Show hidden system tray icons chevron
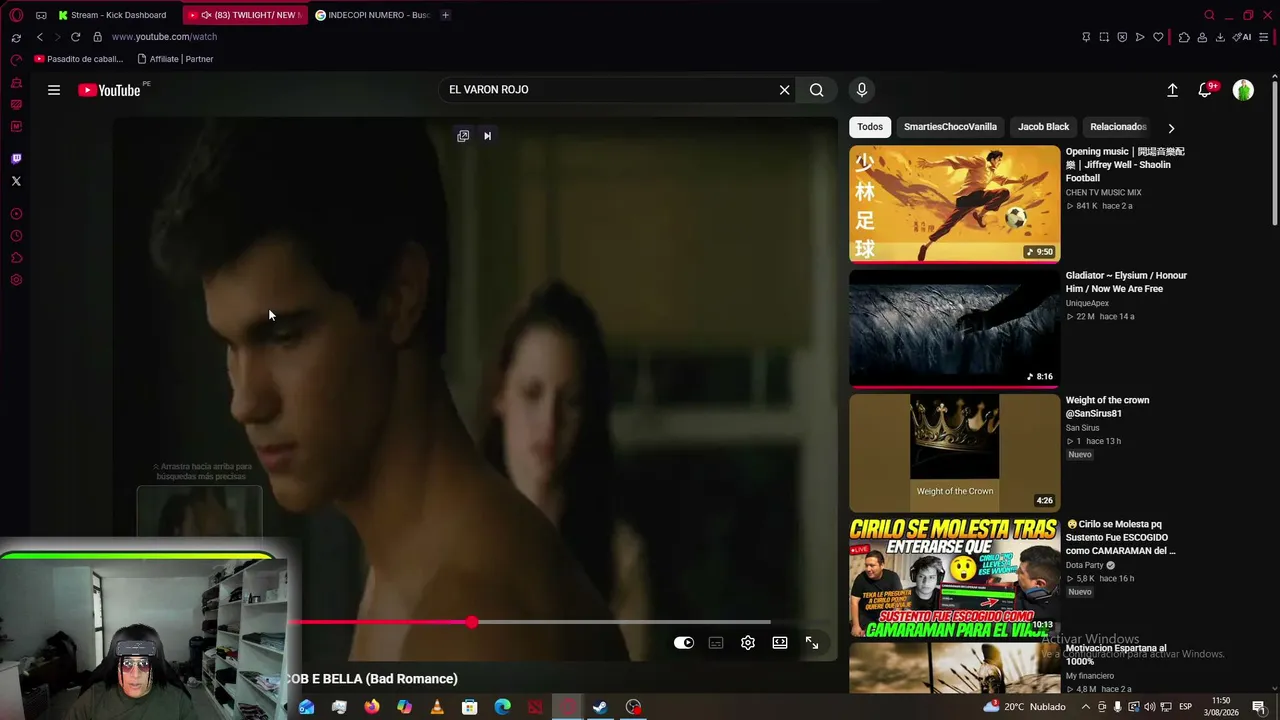 pos(1085,707)
